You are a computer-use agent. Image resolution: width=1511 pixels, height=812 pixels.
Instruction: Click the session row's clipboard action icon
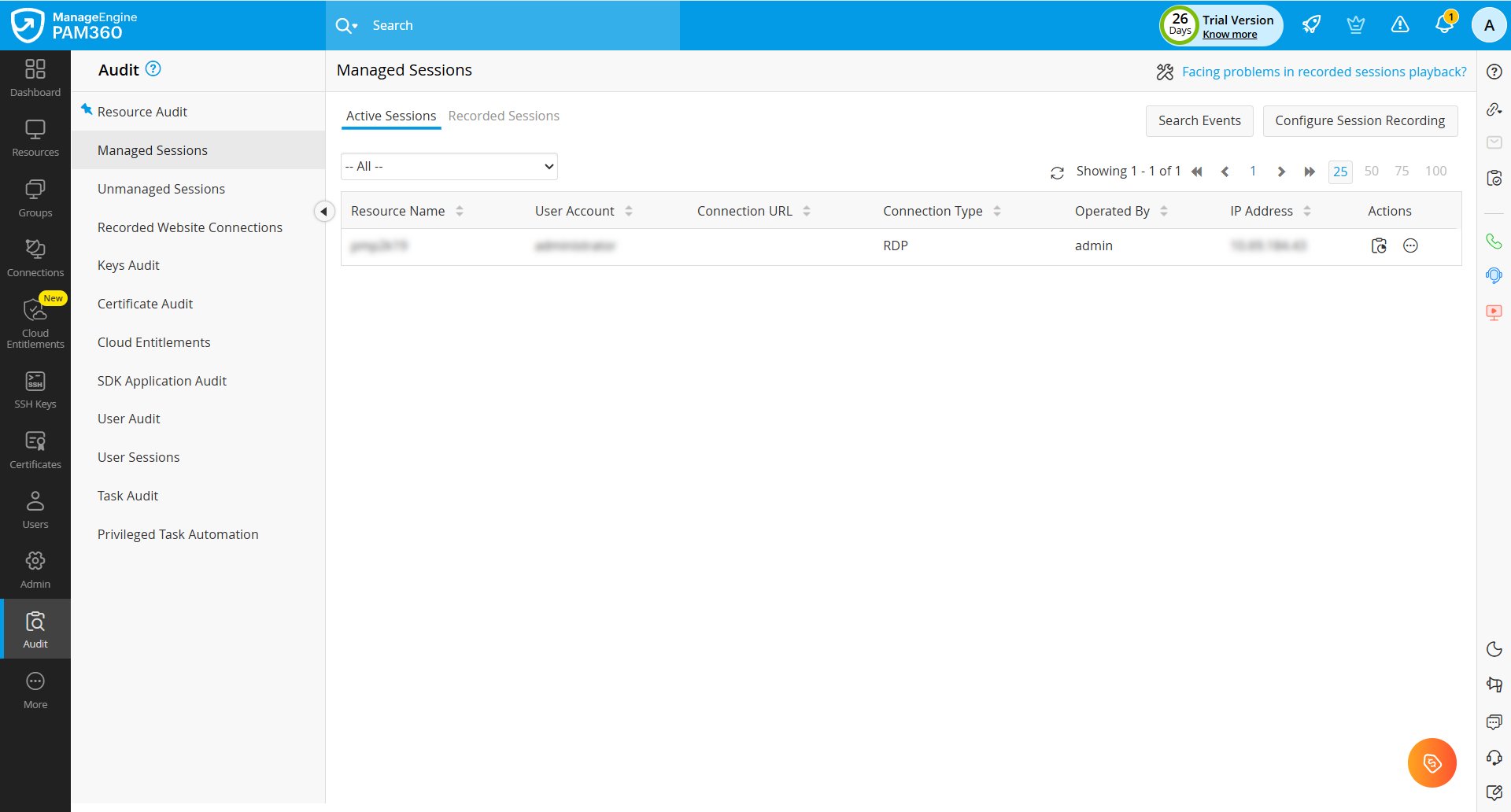coord(1379,246)
